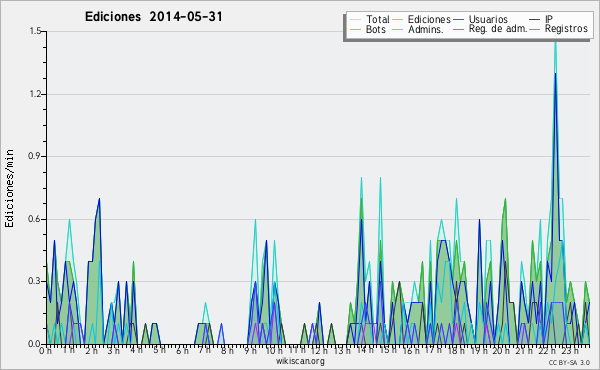Select the Admins. legend label
The width and height of the screenshot is (600, 370).
click(x=426, y=29)
